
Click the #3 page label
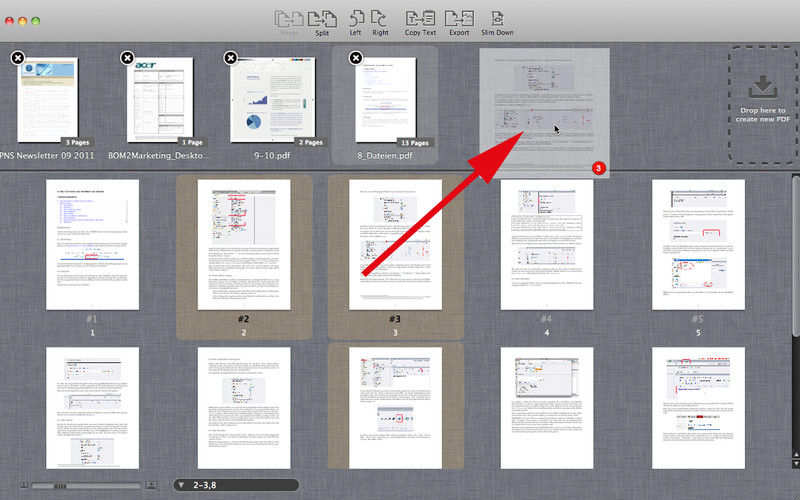click(x=395, y=319)
